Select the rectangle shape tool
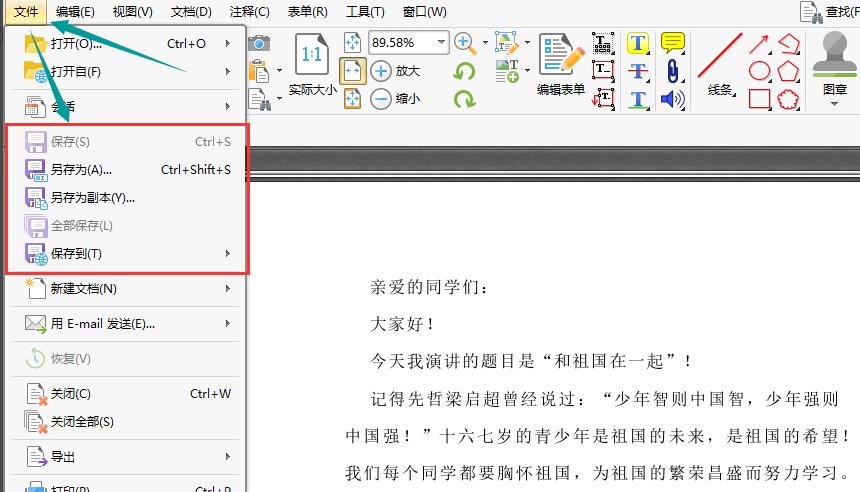The width and height of the screenshot is (860, 492). pyautogui.click(x=760, y=99)
